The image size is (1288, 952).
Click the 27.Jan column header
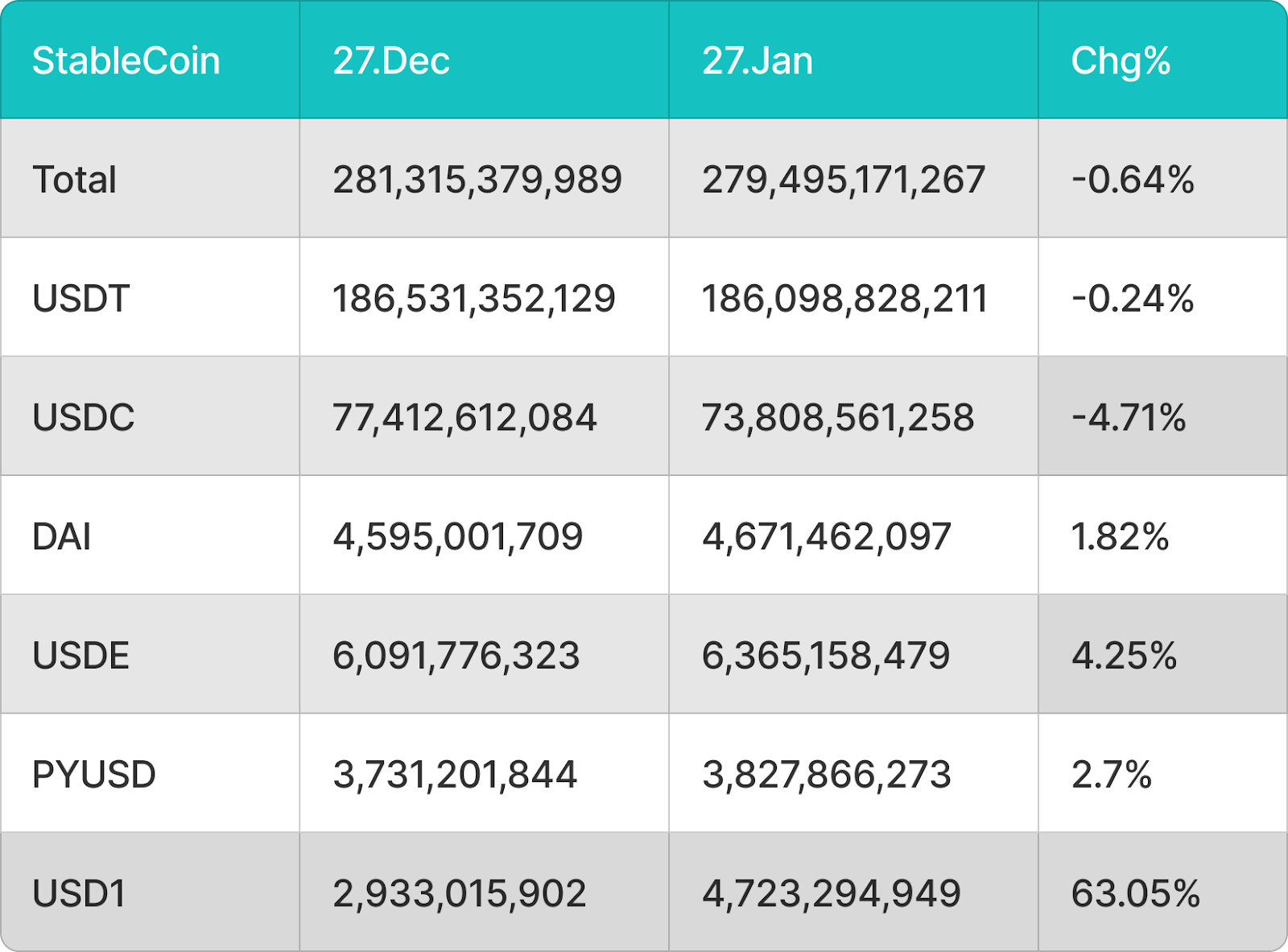757,61
